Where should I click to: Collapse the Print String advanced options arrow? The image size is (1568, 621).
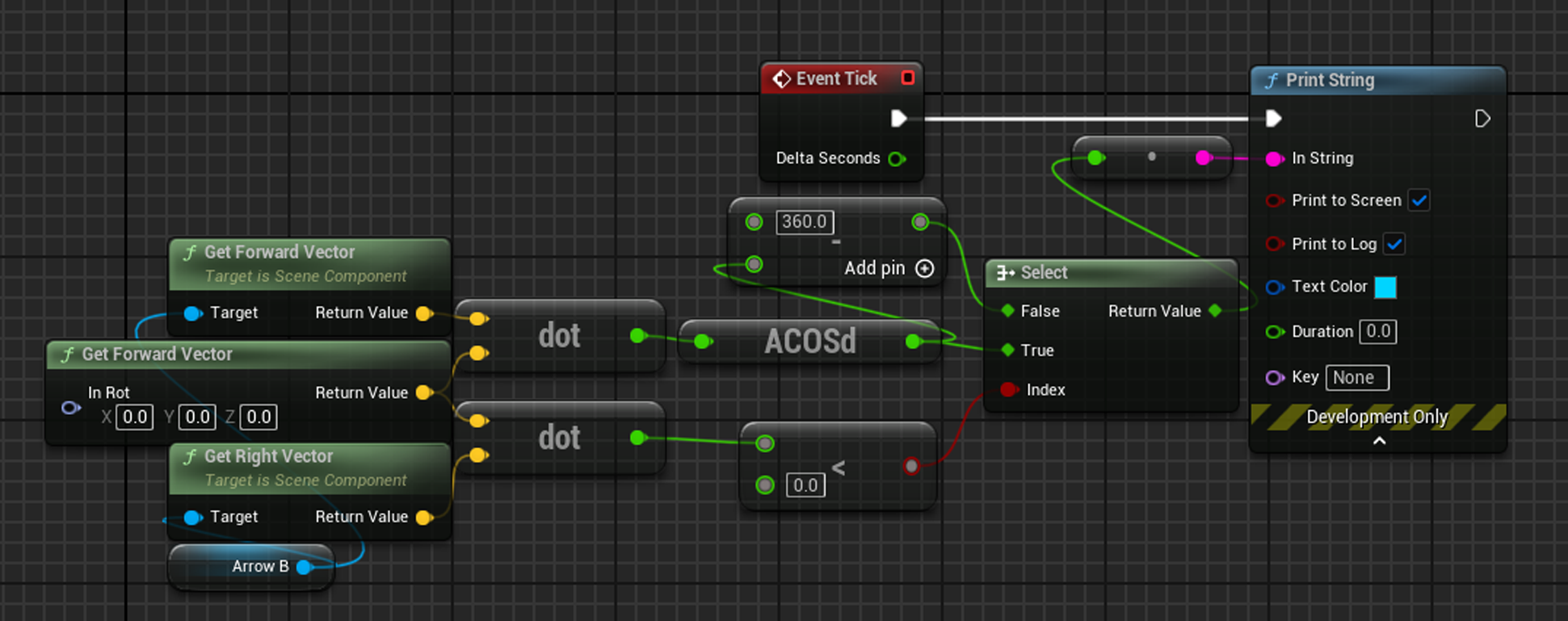click(1379, 441)
